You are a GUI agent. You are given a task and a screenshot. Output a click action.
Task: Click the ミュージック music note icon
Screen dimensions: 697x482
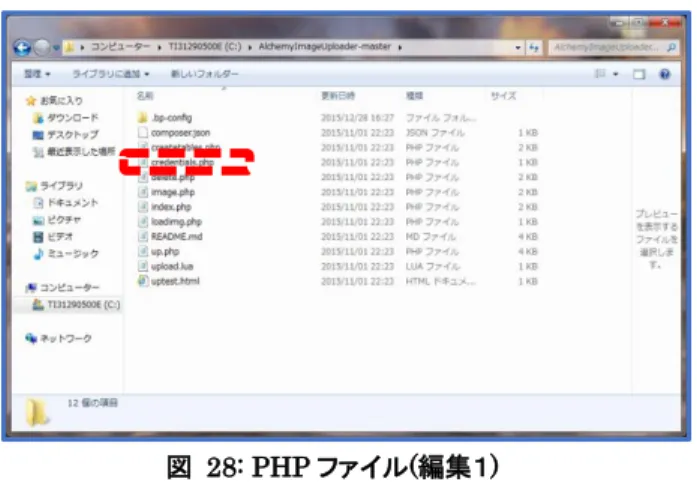(x=38, y=254)
